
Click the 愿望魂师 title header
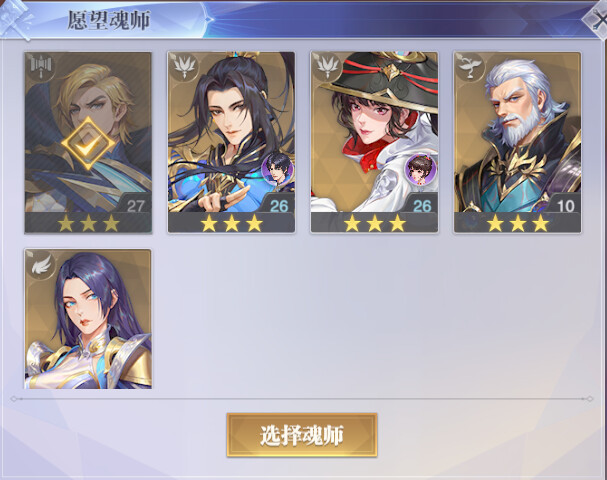pos(109,20)
